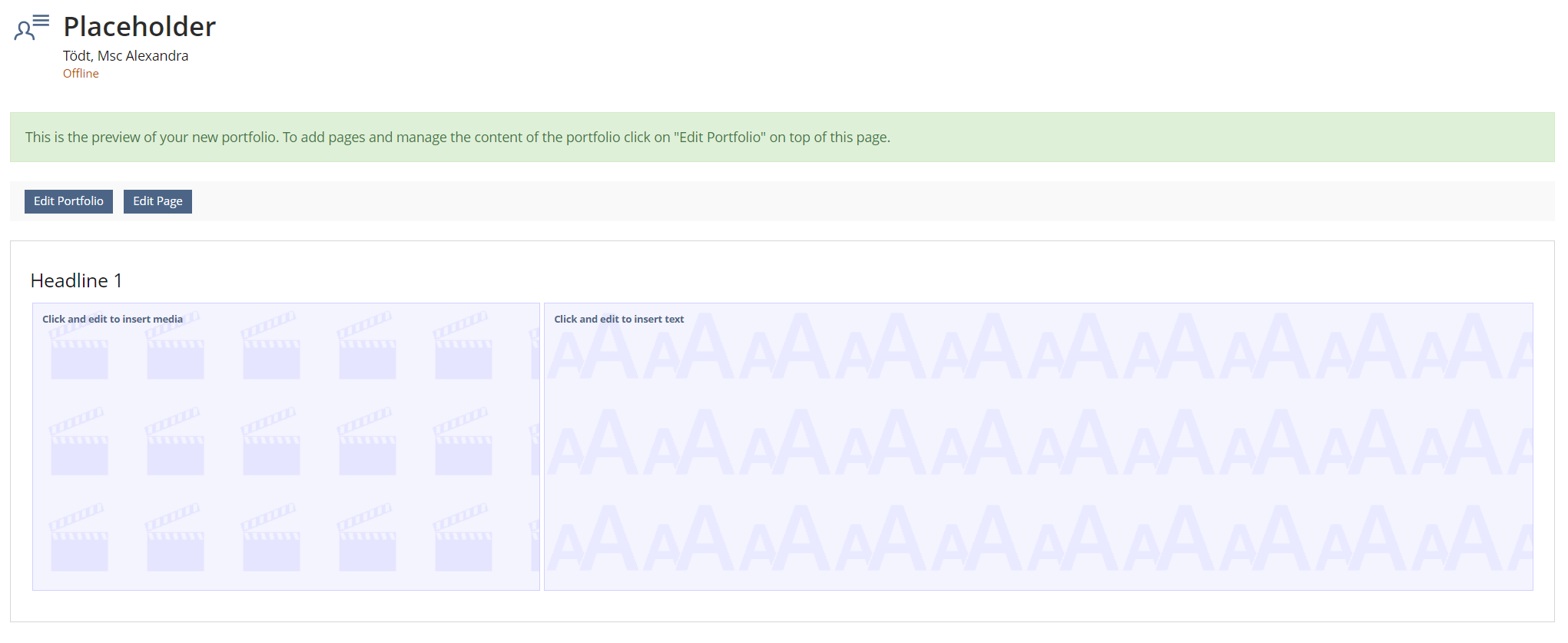
Task: Click the last full clapperboard in bottom row
Action: point(463,540)
